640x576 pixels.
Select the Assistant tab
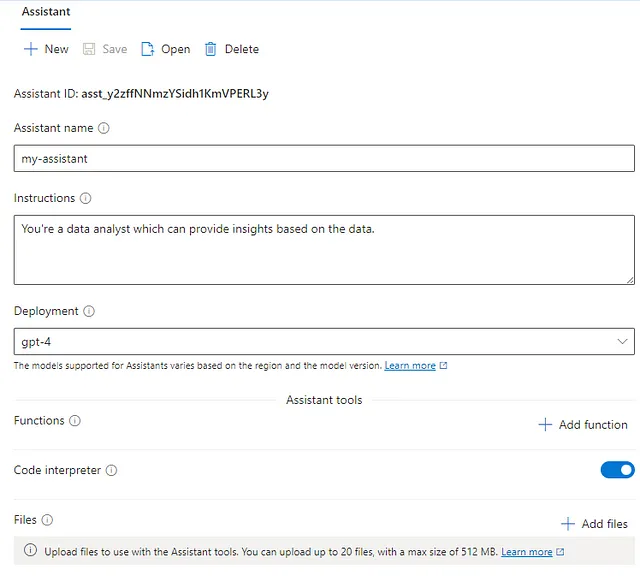pos(46,12)
